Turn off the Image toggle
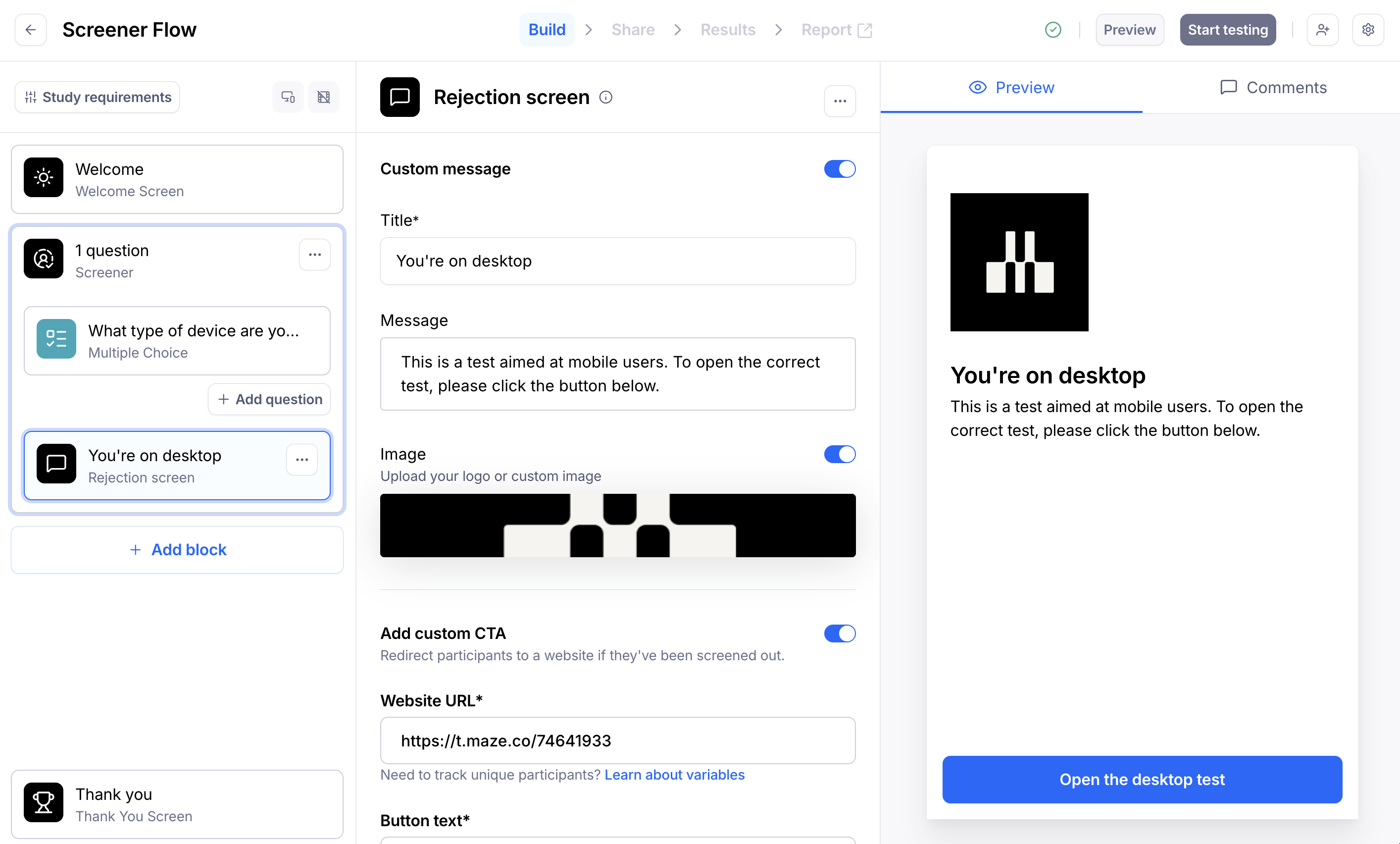1400x844 pixels. 839,454
